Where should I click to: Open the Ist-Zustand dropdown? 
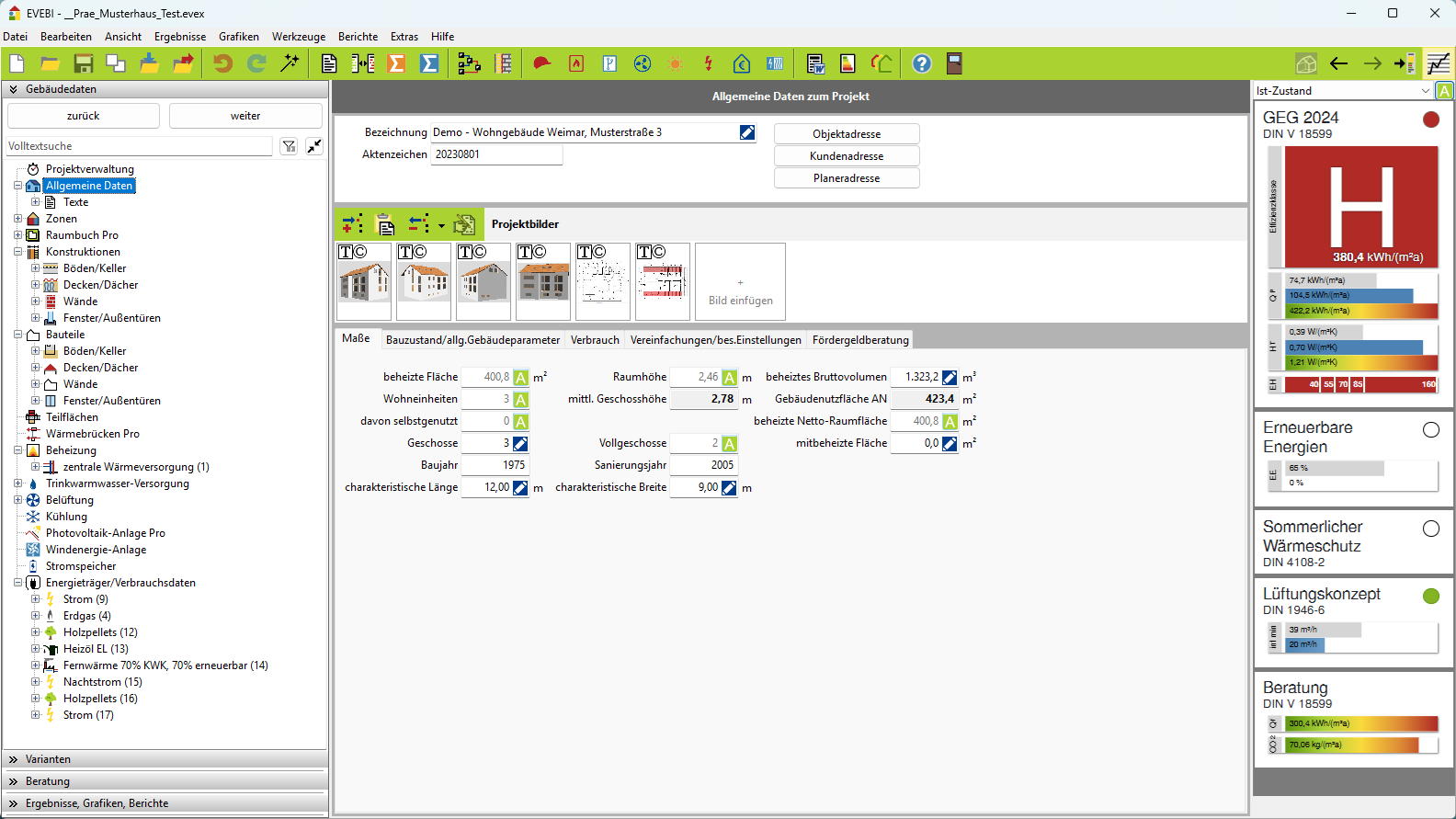point(1425,91)
